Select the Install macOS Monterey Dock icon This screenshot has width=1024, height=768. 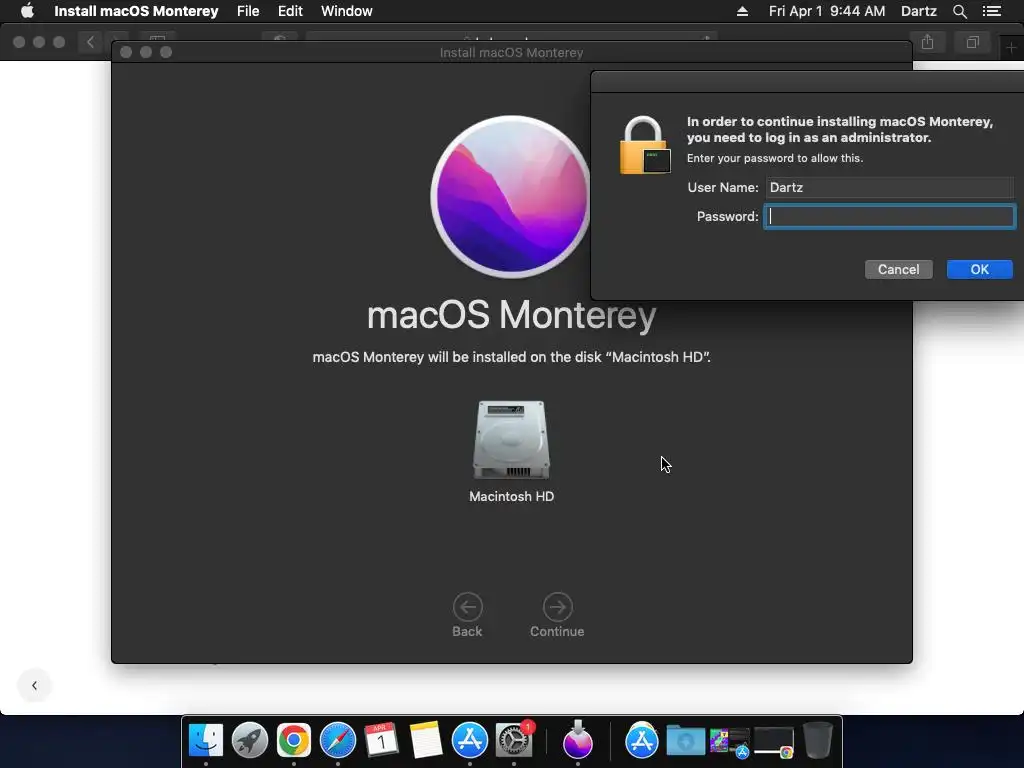point(577,740)
